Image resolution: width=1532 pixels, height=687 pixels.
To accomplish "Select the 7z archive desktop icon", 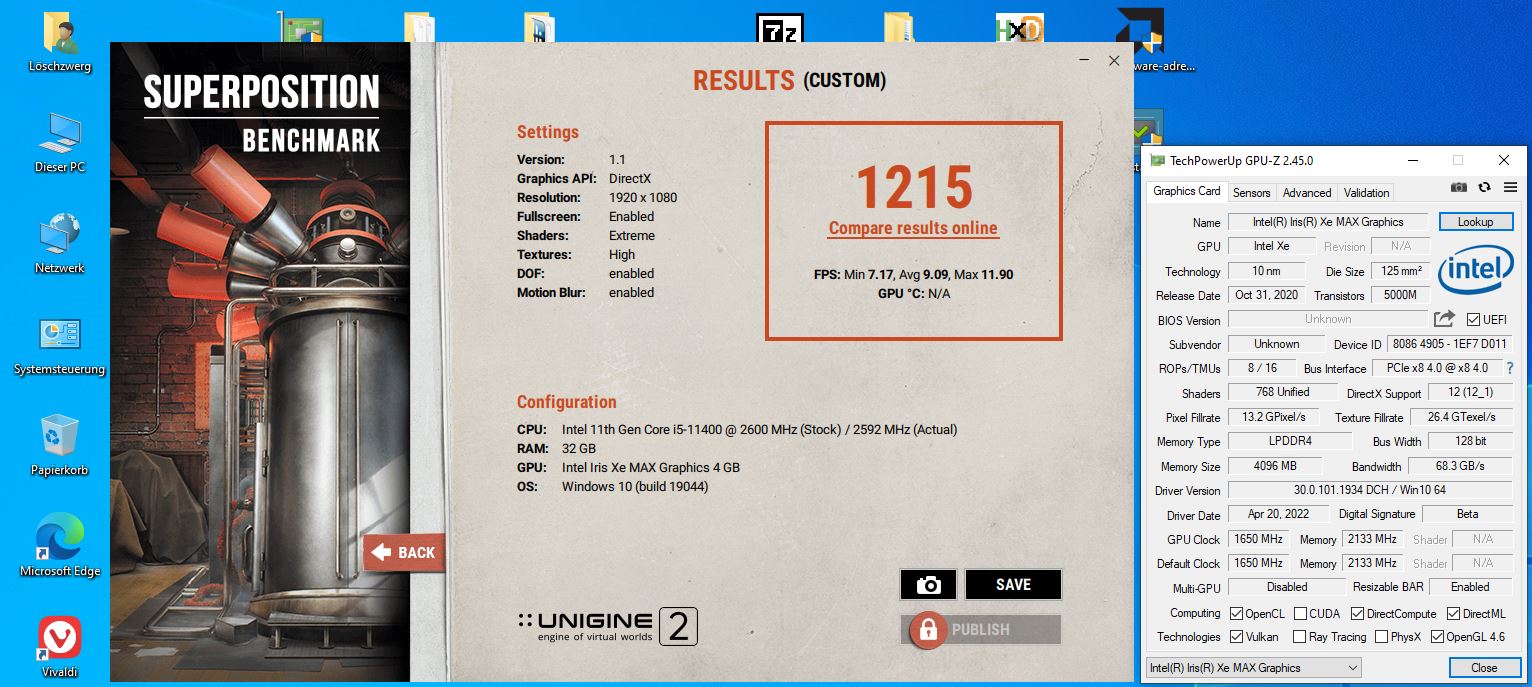I will pos(779,30).
